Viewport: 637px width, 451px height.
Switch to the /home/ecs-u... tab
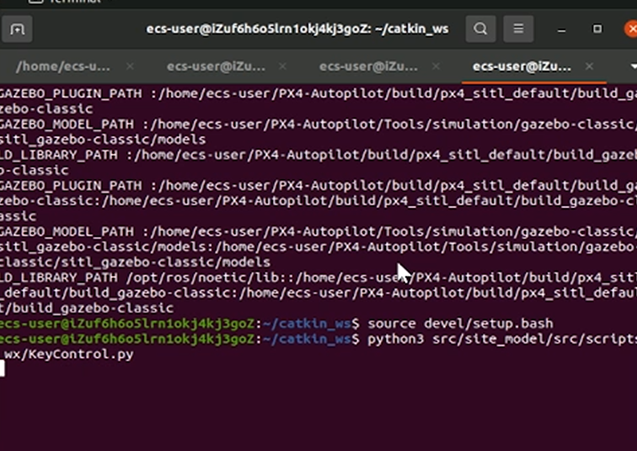click(x=63, y=66)
